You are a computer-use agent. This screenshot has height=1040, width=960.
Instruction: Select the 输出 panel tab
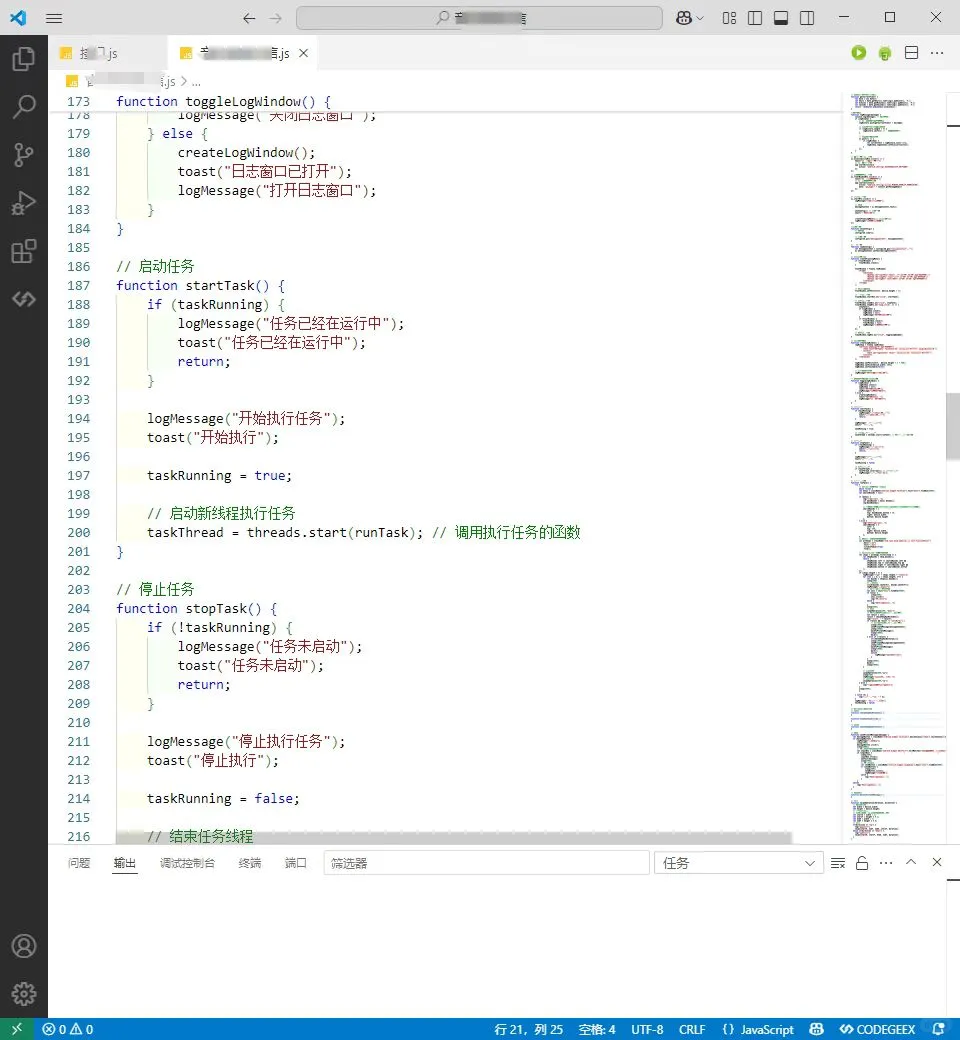pyautogui.click(x=124, y=862)
